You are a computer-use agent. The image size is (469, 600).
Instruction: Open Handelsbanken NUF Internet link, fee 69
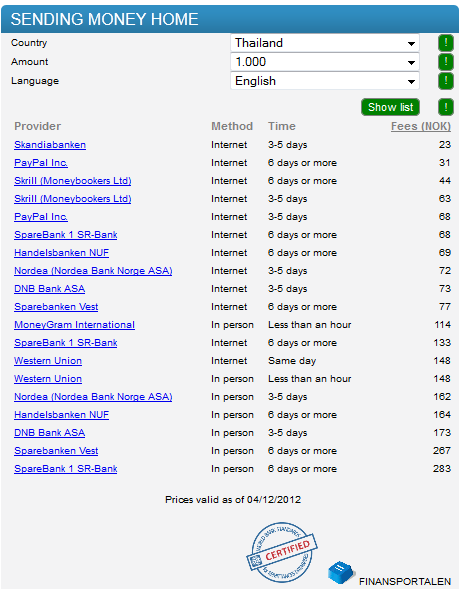(x=62, y=253)
